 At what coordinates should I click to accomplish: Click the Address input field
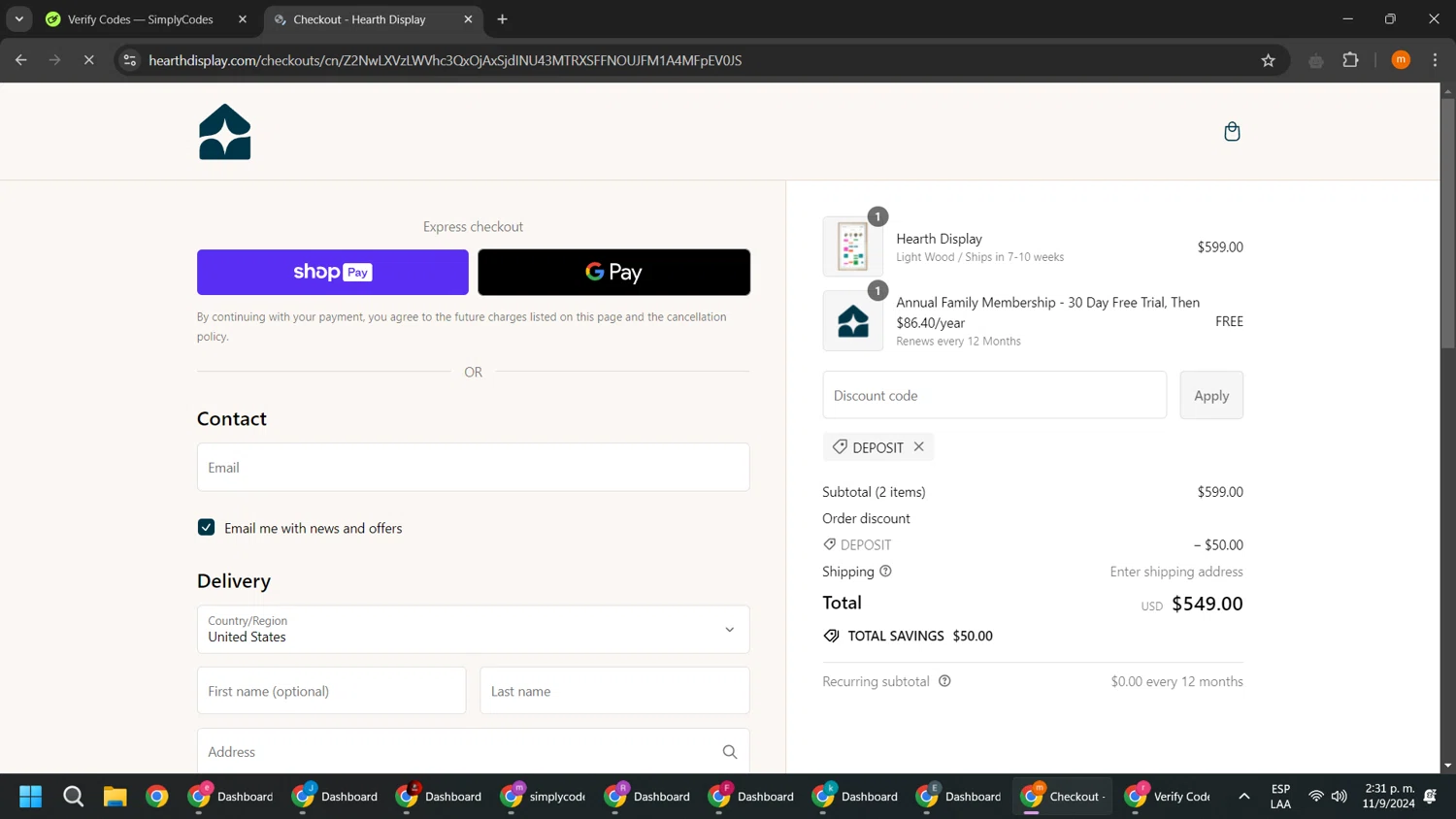click(x=474, y=752)
